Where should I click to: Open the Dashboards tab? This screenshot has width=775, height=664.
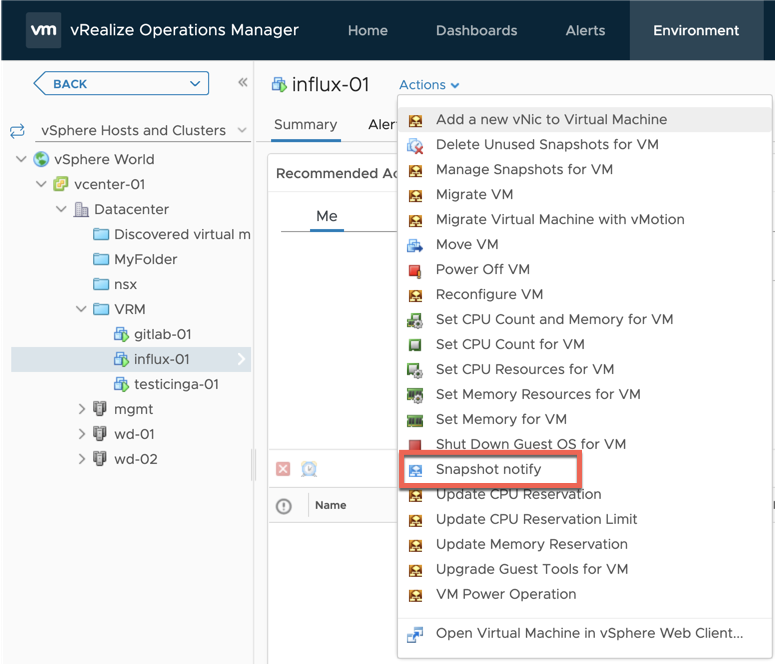(476, 31)
